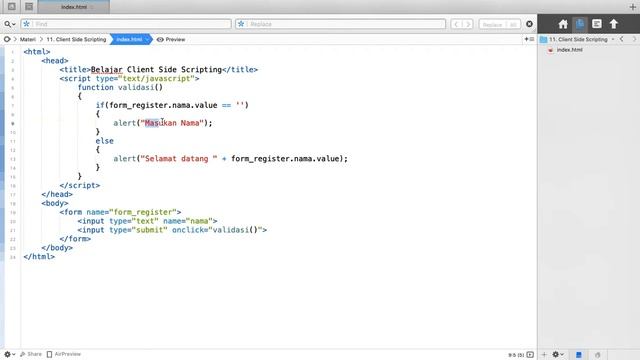Viewport: 640px width, 360px height.
Task: Select 11. Client Side Scripting path segment
Action: [76, 40]
